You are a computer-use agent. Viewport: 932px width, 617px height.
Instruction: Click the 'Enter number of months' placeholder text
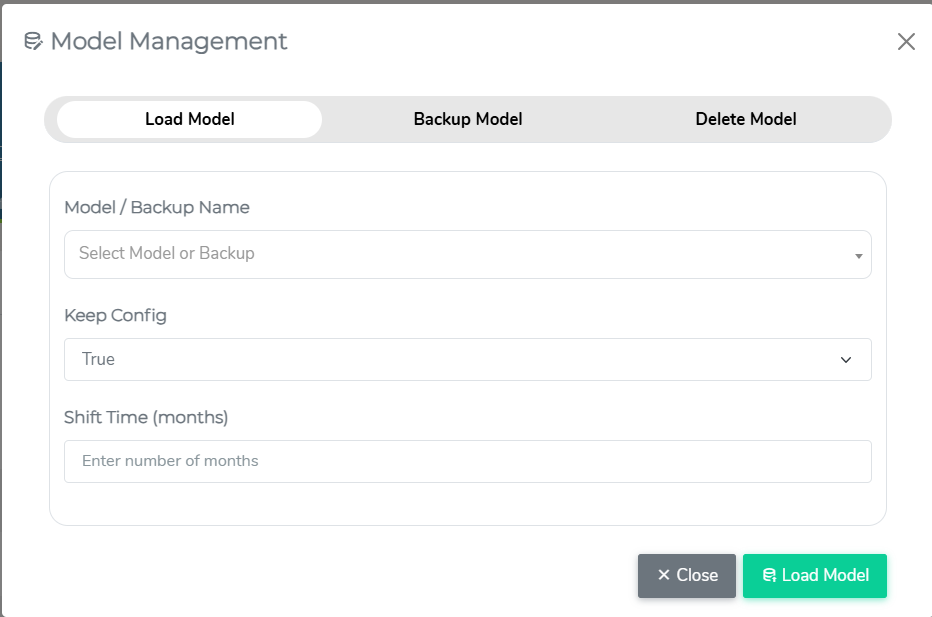pos(170,461)
